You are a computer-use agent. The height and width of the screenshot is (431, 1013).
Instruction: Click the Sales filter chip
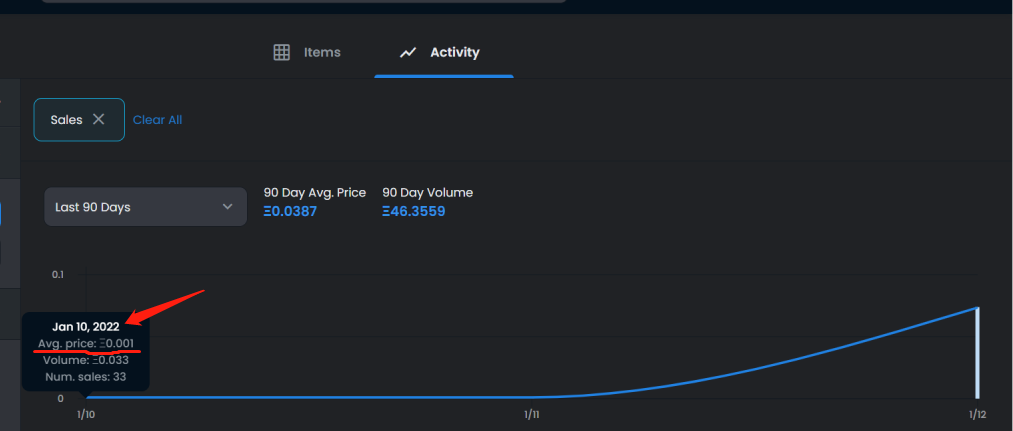tap(66, 119)
